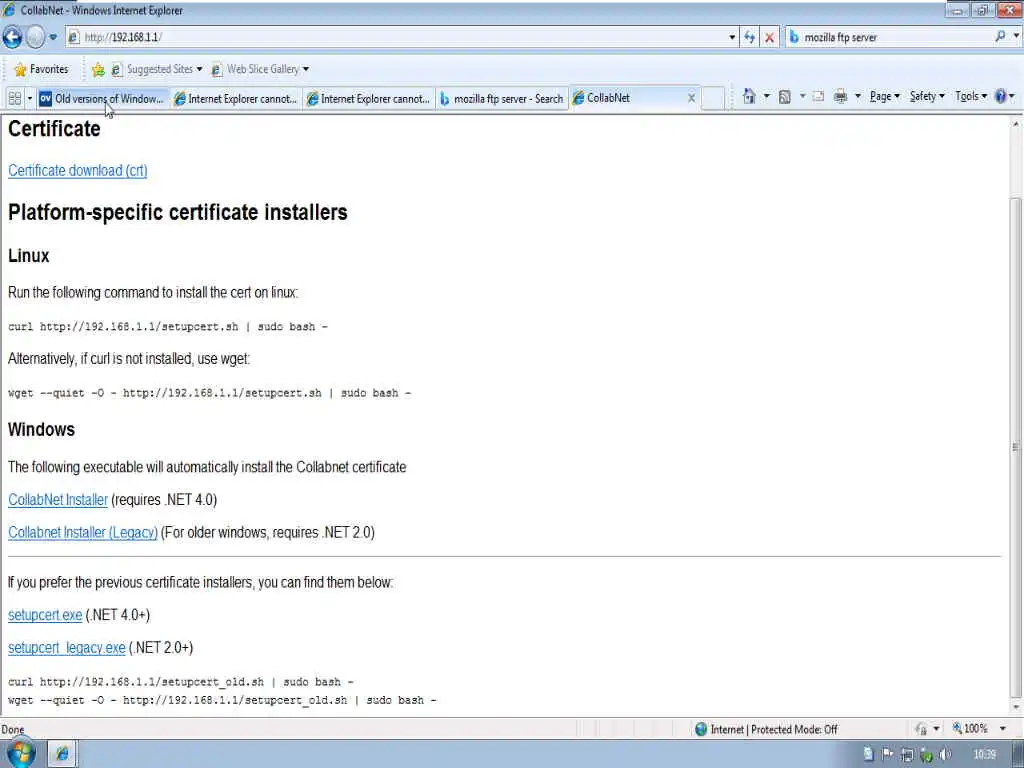Click the green shield tray icon

tap(925, 756)
